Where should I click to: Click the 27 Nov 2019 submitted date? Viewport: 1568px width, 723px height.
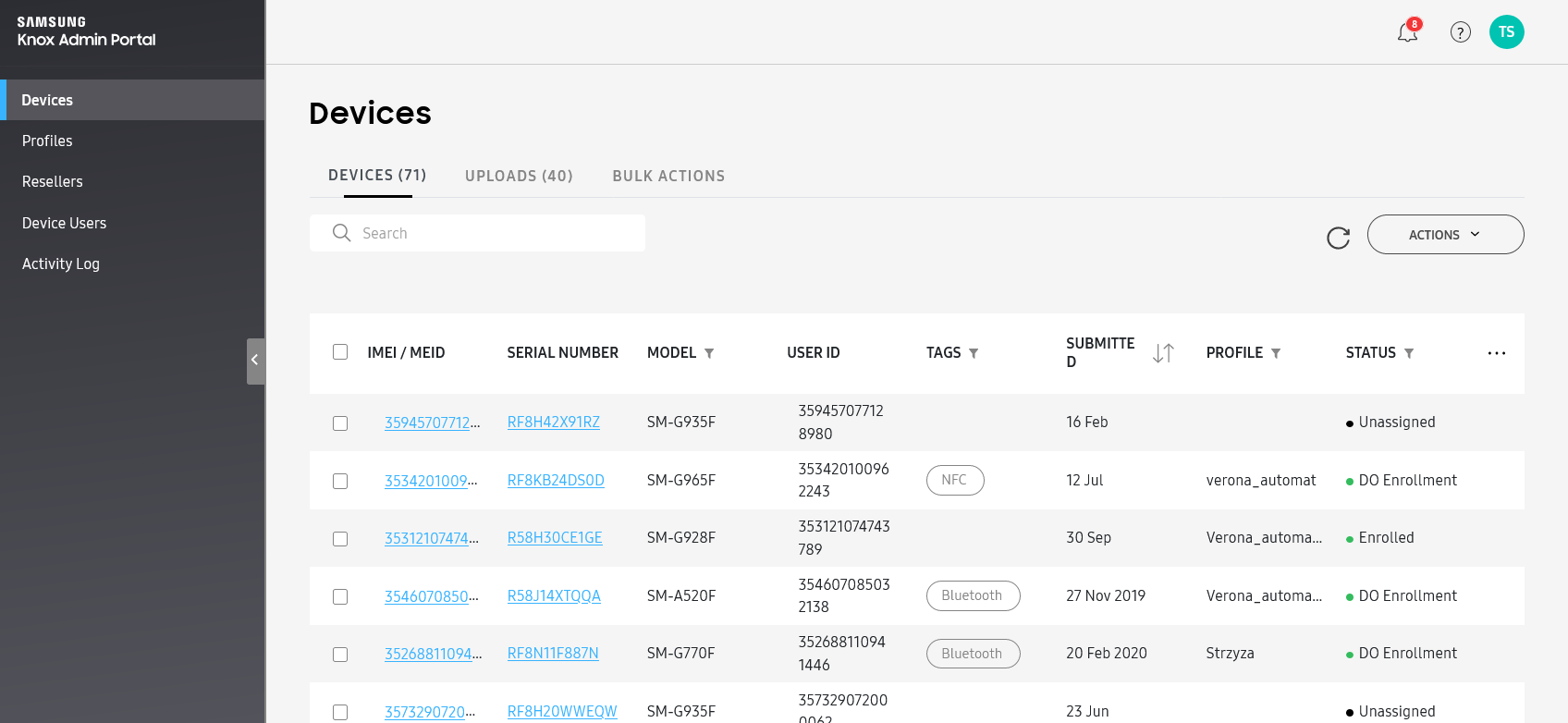pos(1106,595)
